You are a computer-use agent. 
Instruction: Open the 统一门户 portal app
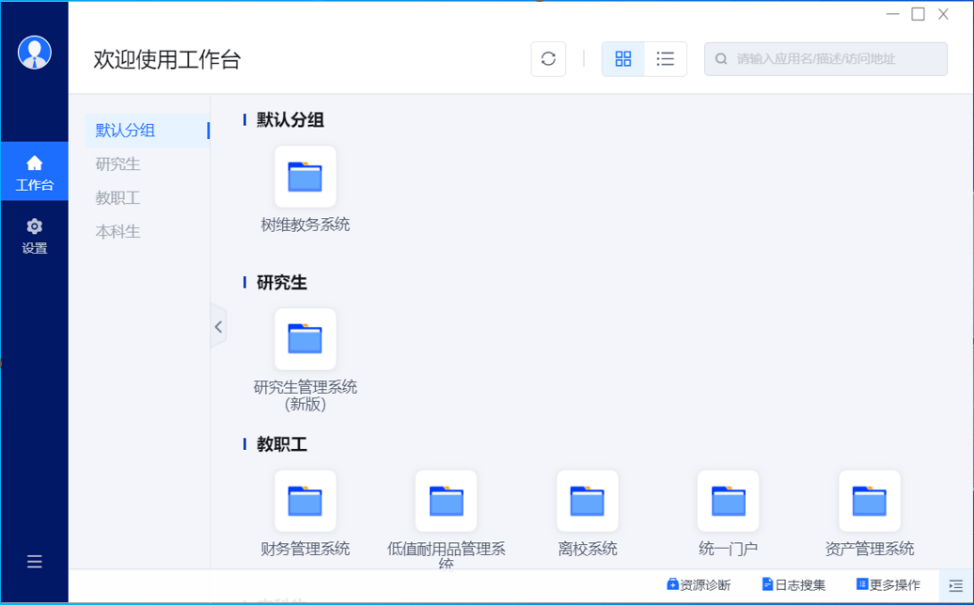pos(728,501)
